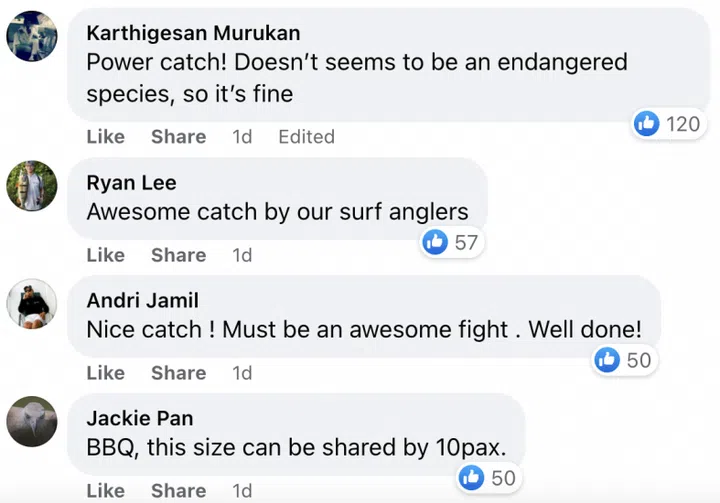
Task: Open Karthigesan Murukan's profile picture
Action: 31,36
